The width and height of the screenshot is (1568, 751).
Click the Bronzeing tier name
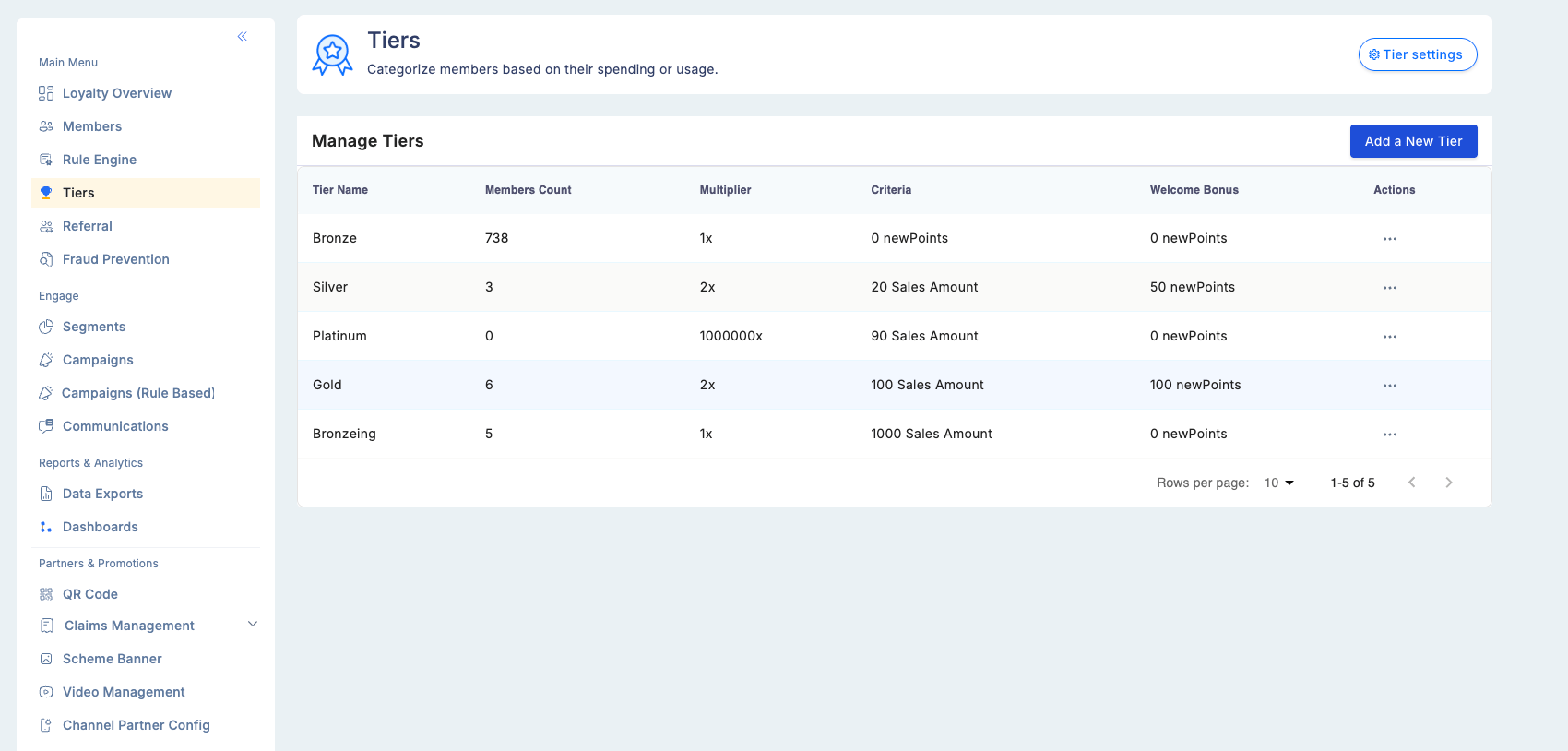[344, 434]
